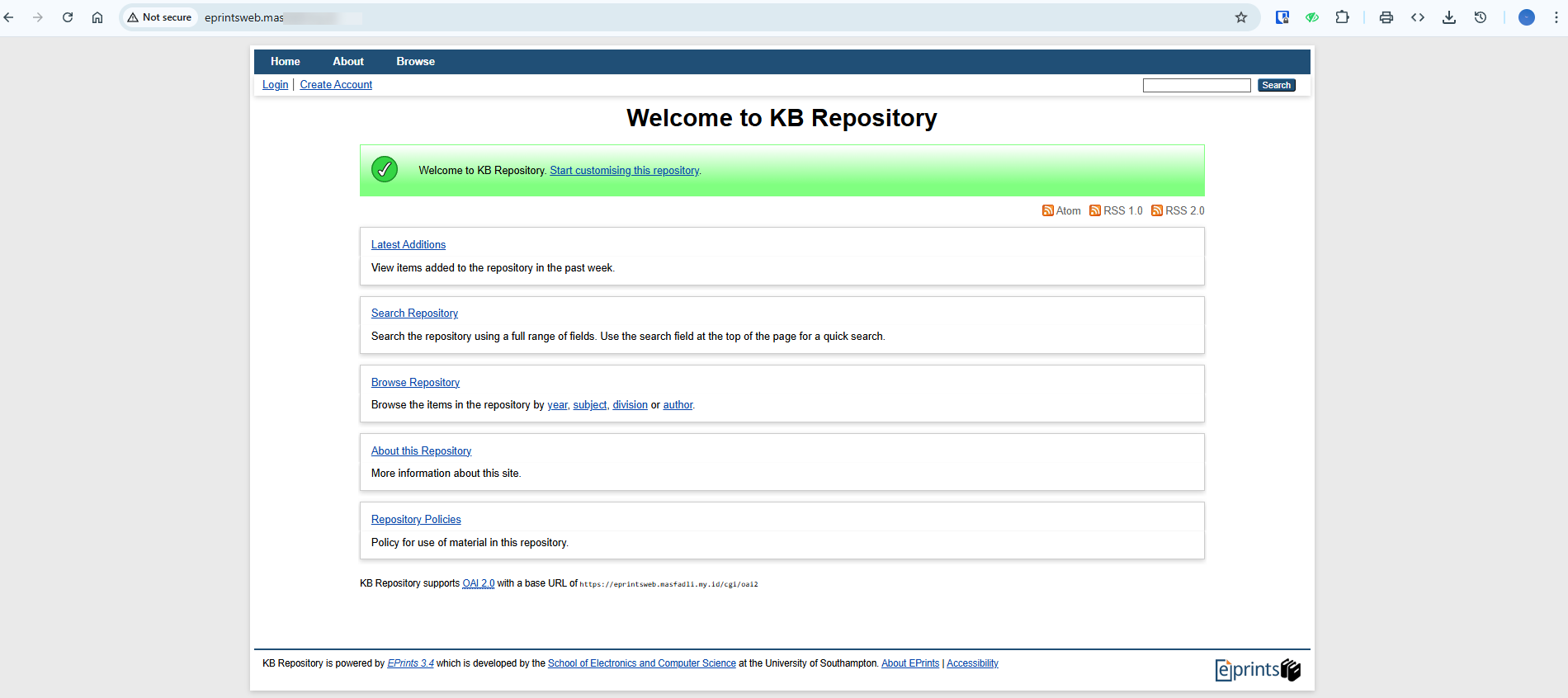Bookmark this page with star icon

point(1241,17)
